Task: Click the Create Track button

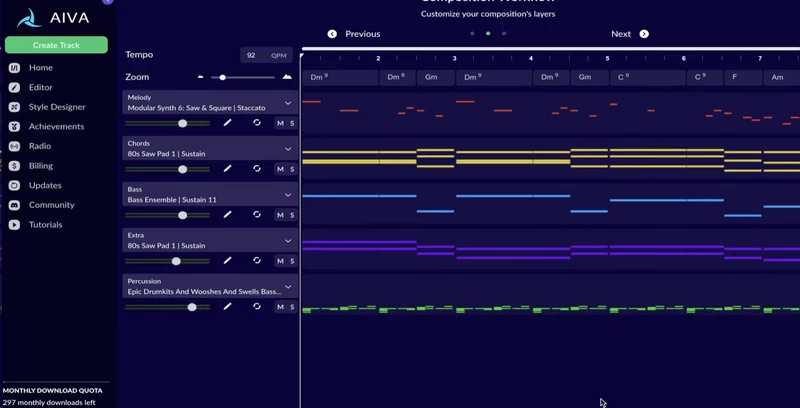Action: (56, 45)
